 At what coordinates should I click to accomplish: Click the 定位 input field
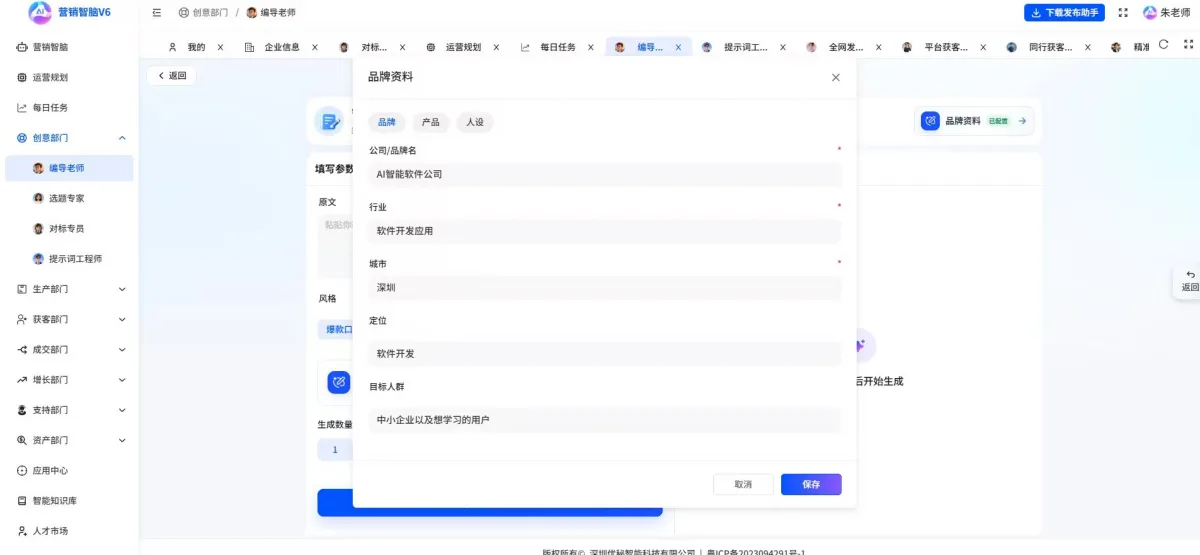pyautogui.click(x=605, y=354)
